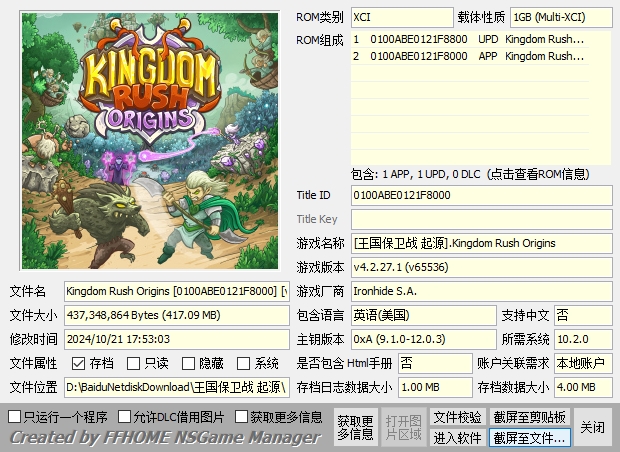Enable the 只读 (read-only) checkbox
Viewport: 620px width, 452px height.
(x=134, y=363)
